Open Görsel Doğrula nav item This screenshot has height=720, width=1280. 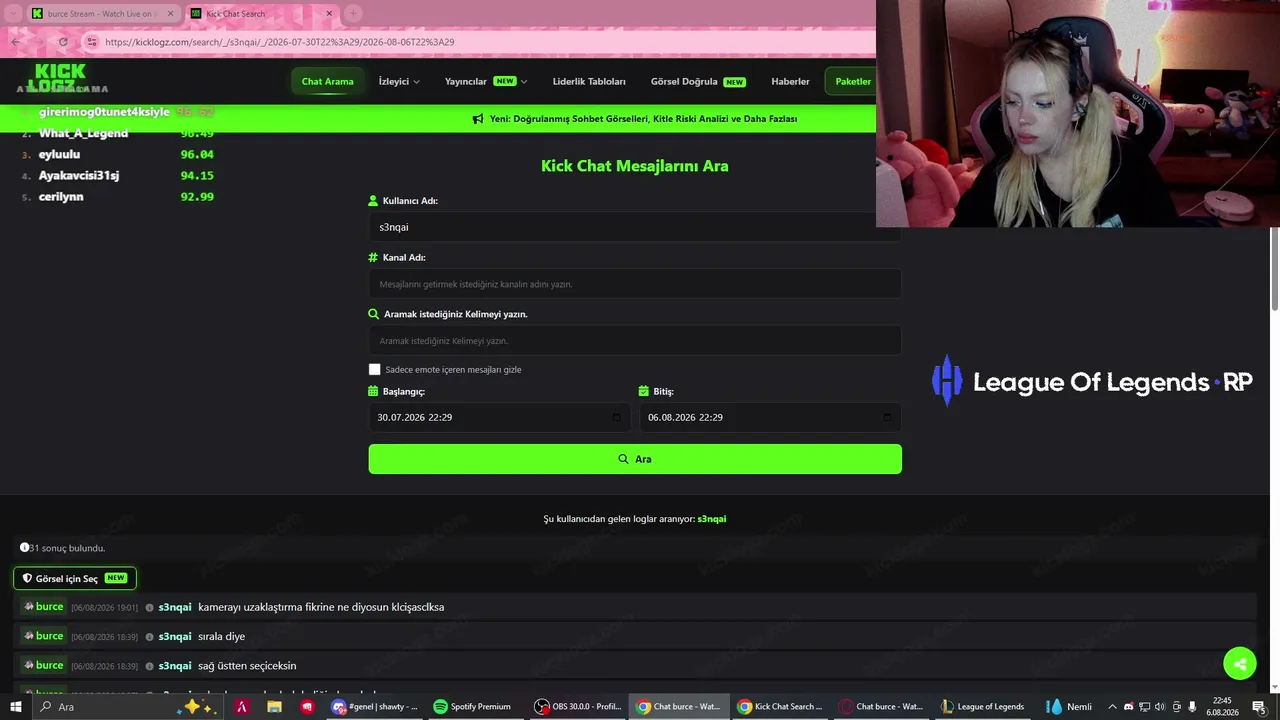(698, 82)
